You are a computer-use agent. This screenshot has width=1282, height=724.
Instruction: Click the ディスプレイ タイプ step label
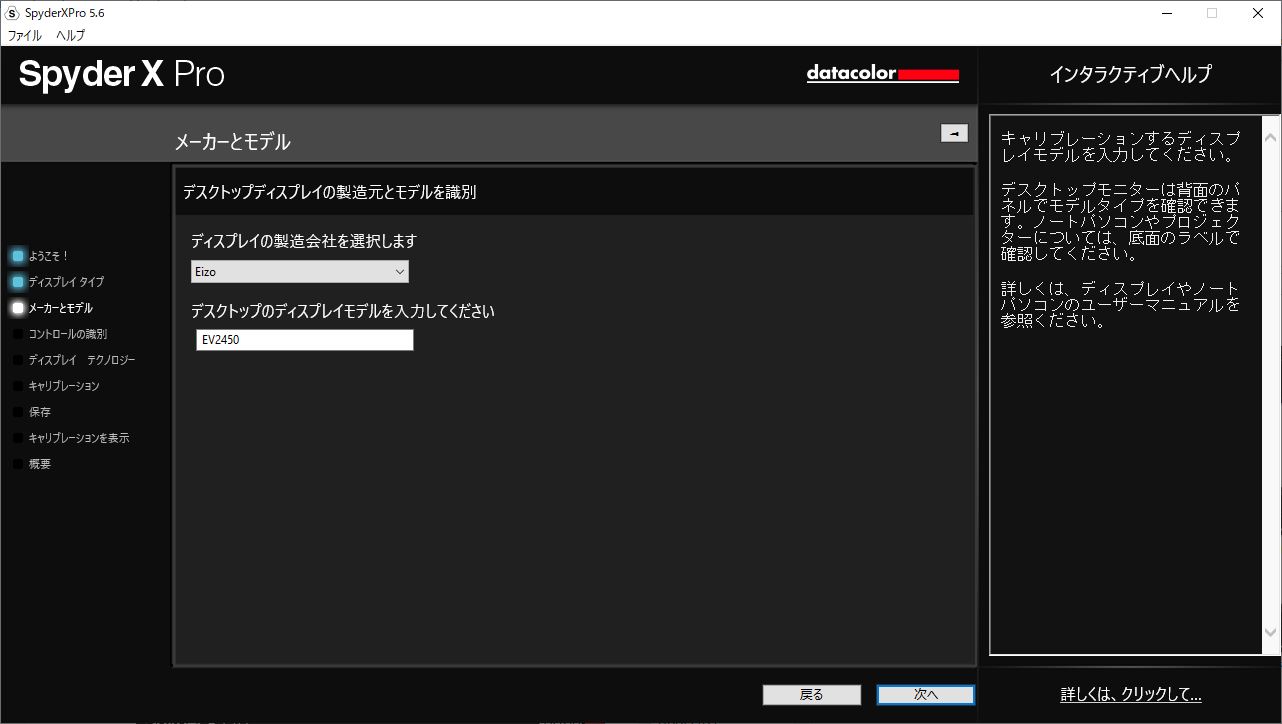coord(66,282)
